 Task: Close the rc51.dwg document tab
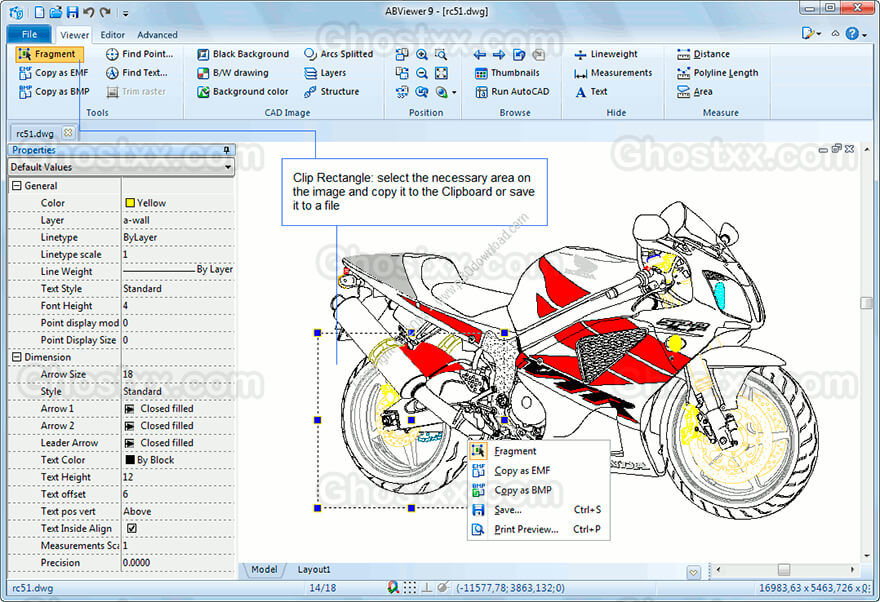[x=68, y=133]
